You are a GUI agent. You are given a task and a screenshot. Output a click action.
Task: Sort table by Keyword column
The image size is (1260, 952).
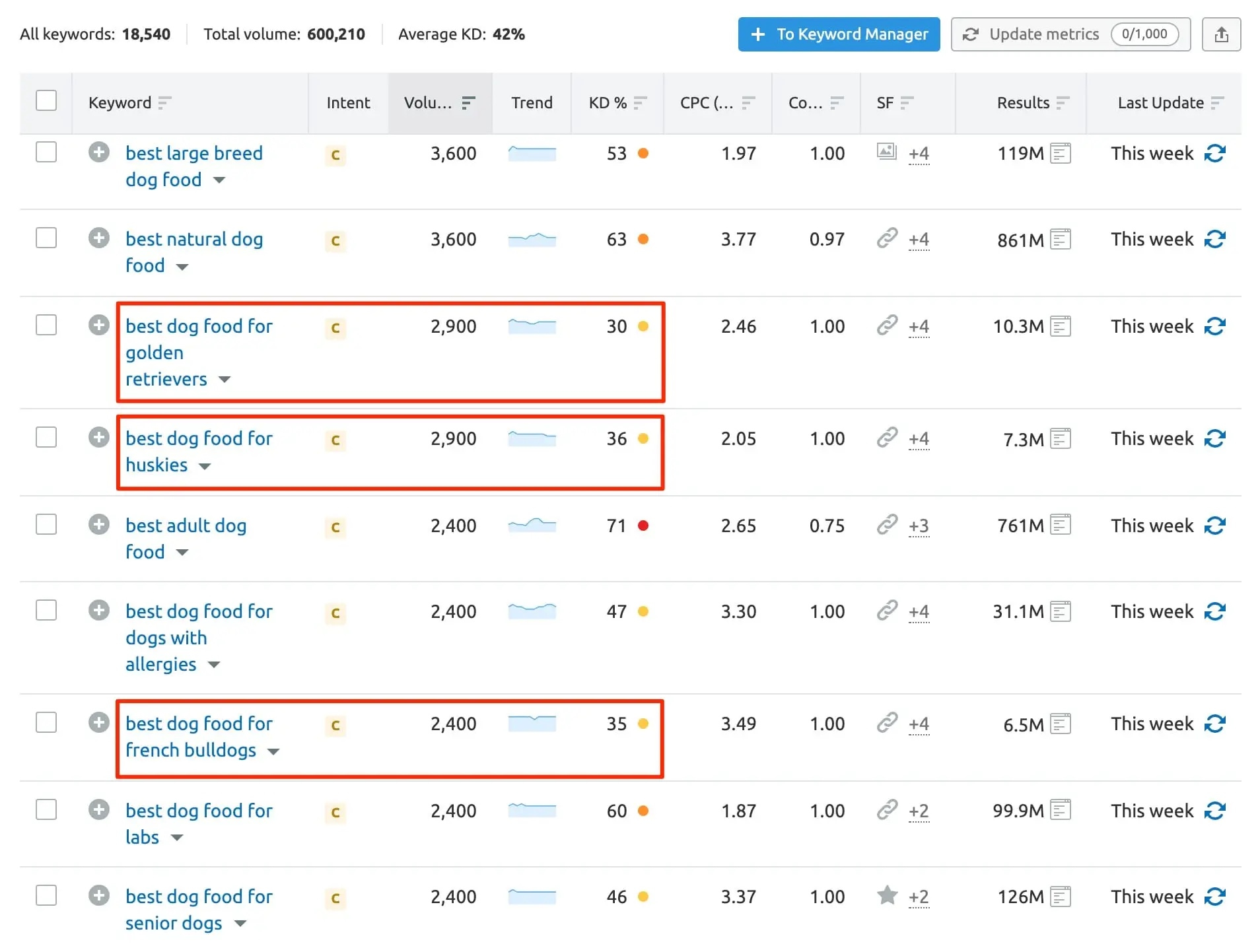tap(164, 102)
